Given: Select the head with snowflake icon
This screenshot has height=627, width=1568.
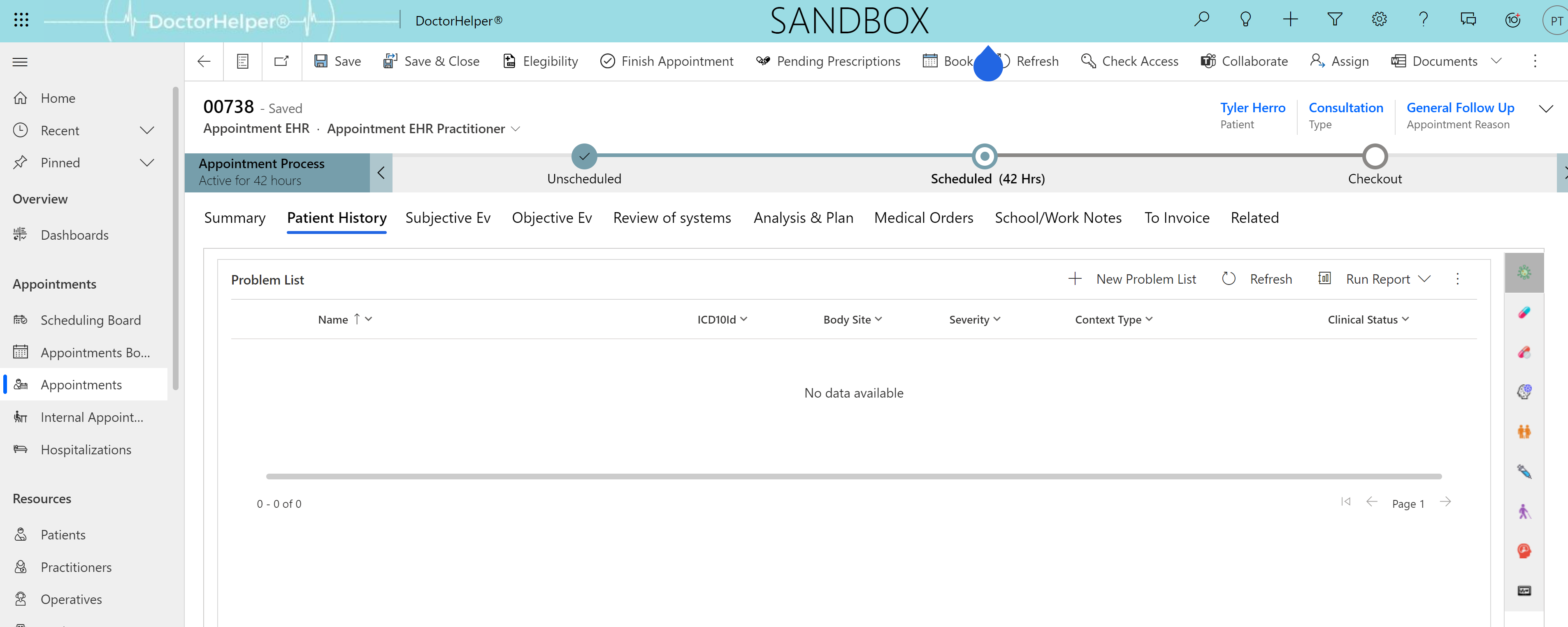Looking at the screenshot, I should click(x=1524, y=392).
